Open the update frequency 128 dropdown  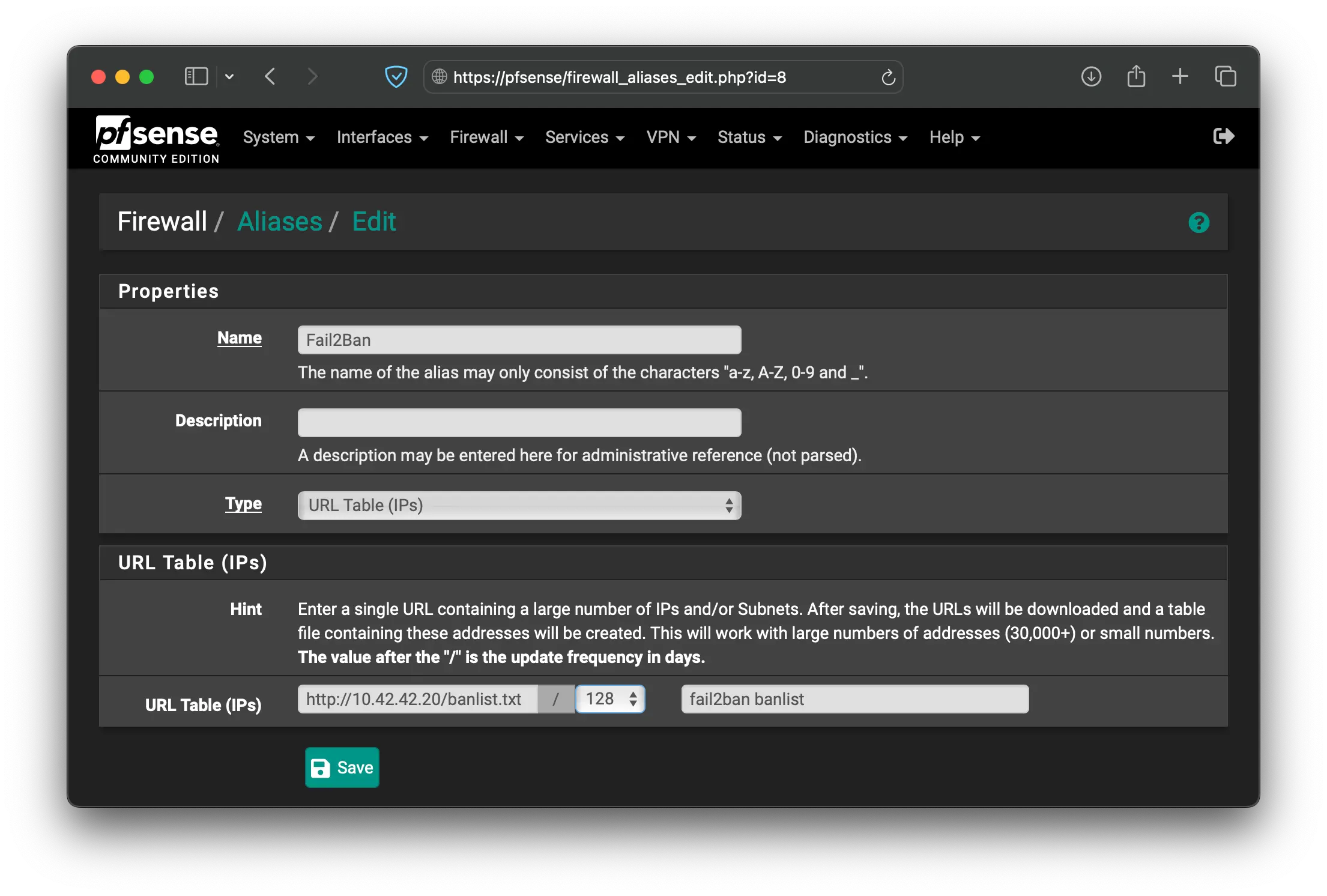click(610, 699)
